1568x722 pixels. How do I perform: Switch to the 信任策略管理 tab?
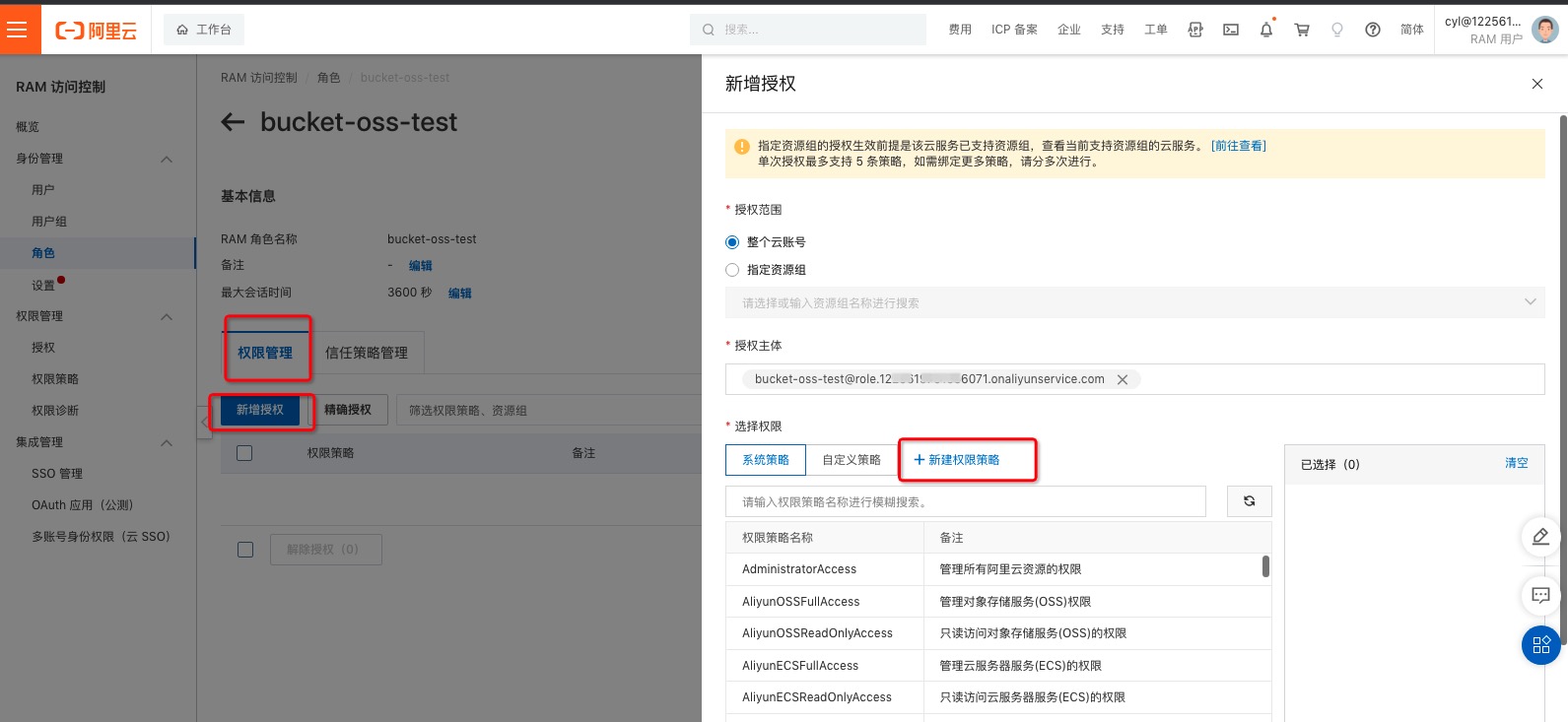click(x=367, y=353)
